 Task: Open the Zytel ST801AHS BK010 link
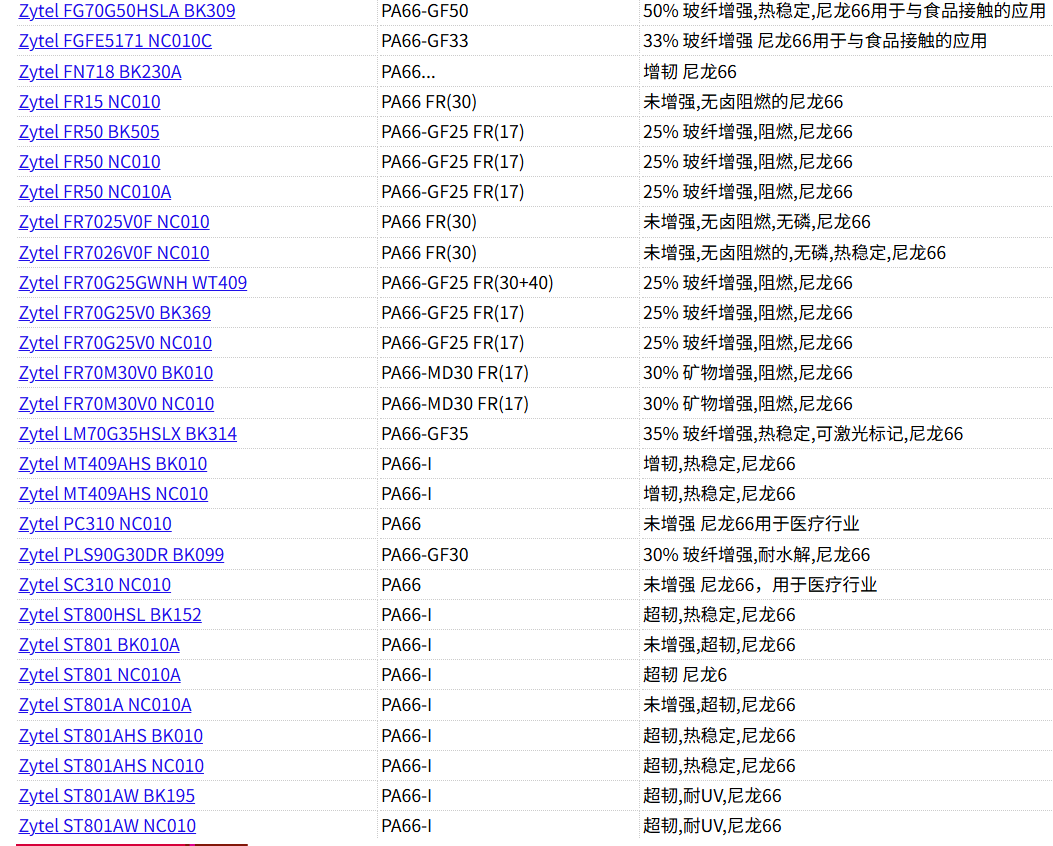point(111,736)
